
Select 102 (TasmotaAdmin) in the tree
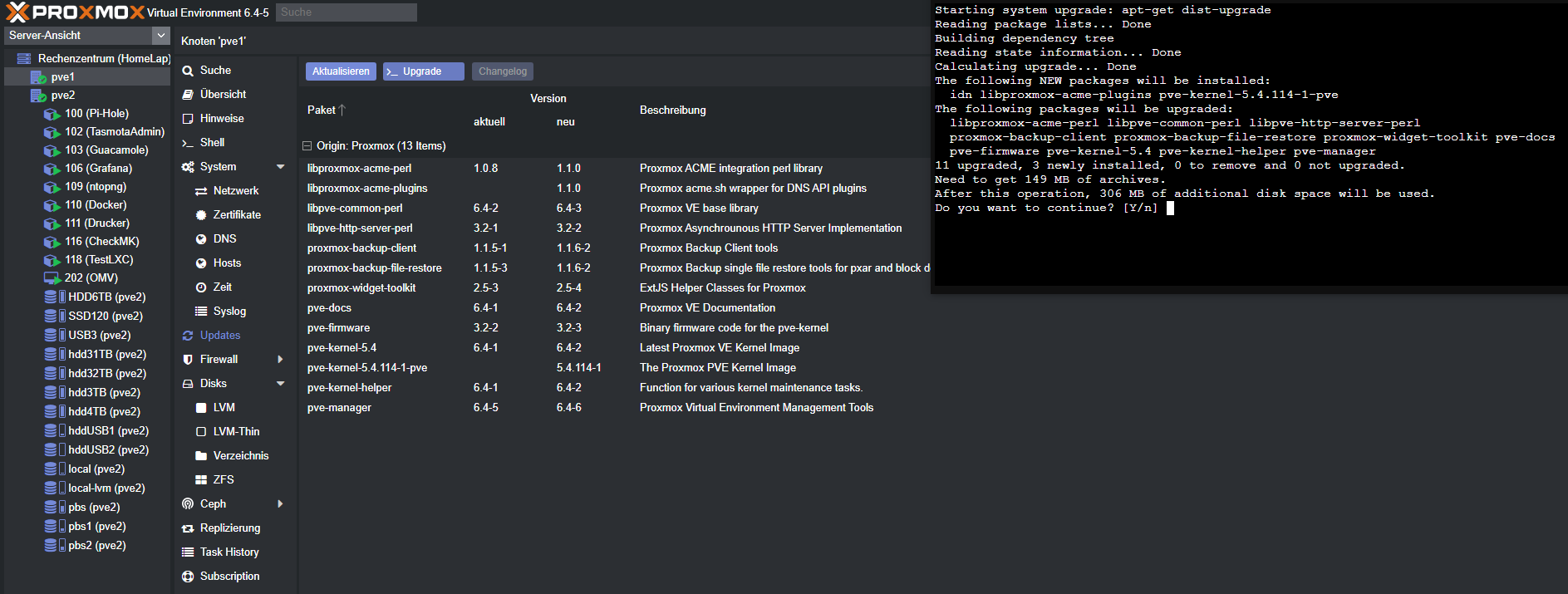click(x=115, y=132)
